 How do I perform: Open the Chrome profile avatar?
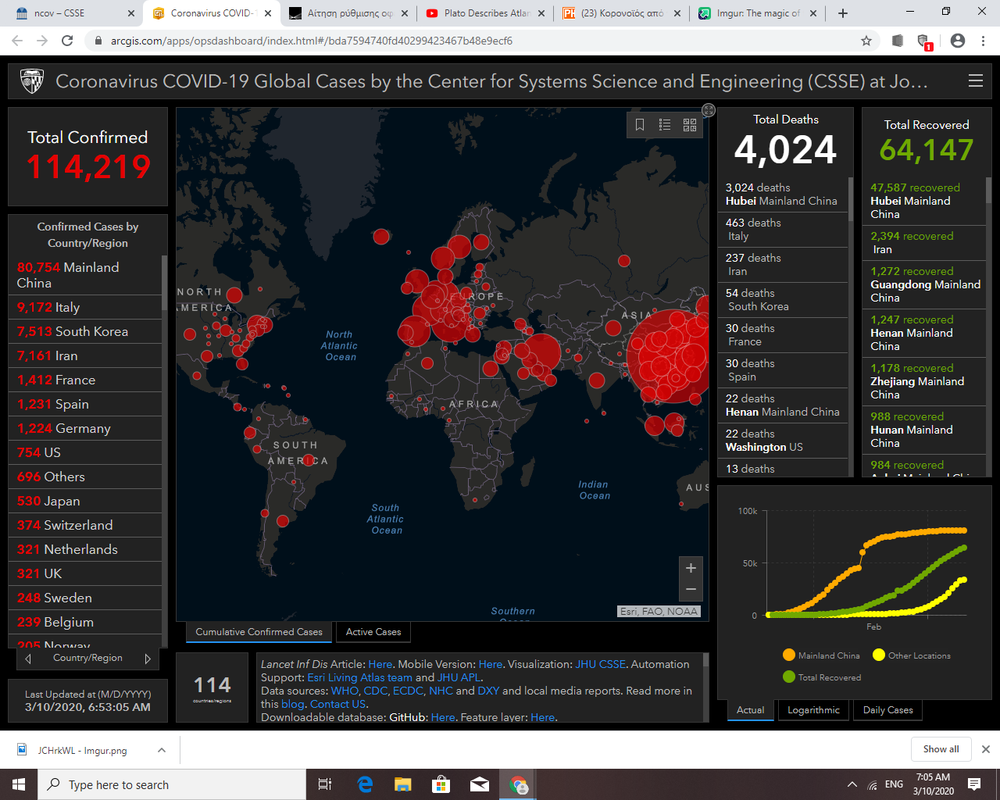(957, 41)
